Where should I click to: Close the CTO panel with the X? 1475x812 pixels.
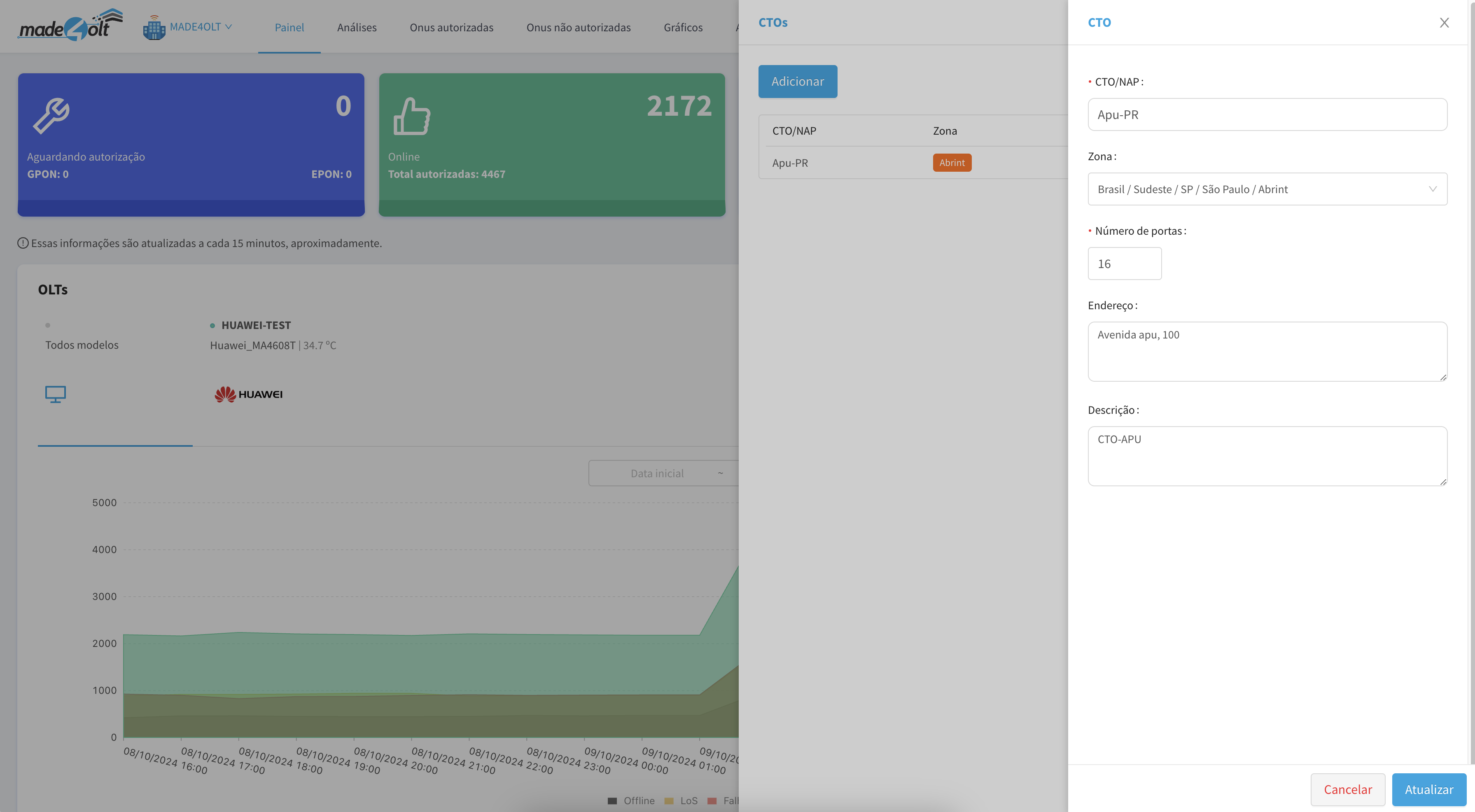pyautogui.click(x=1444, y=22)
